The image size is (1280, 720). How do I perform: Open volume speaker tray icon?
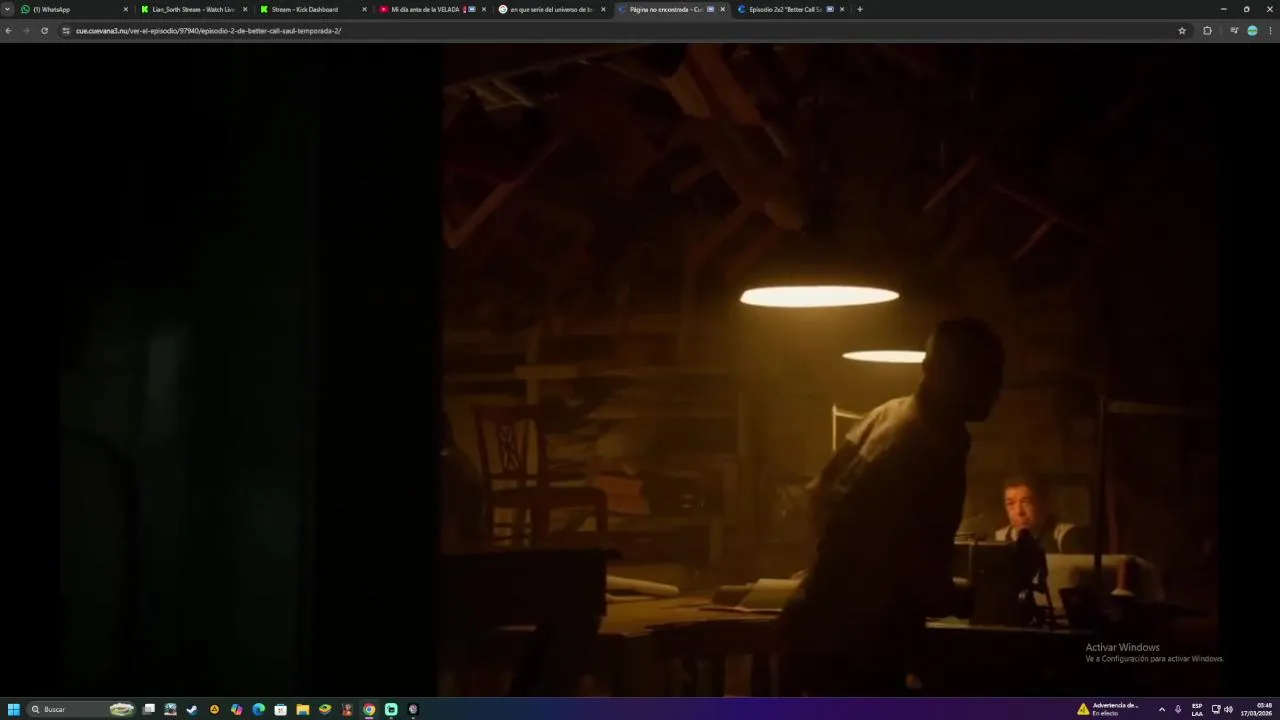(1228, 709)
